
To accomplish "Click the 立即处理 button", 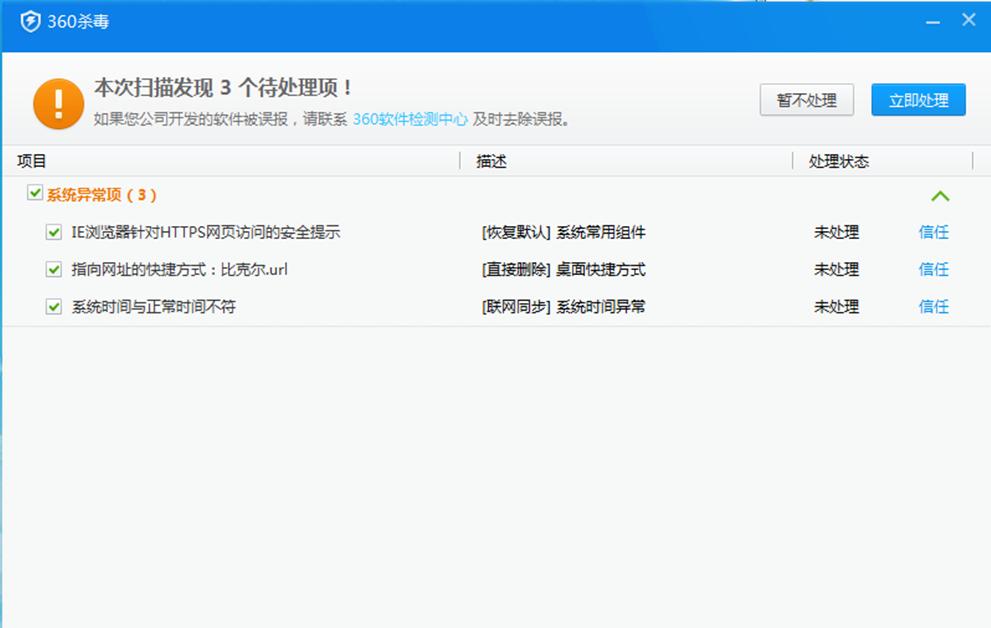I will pos(917,100).
